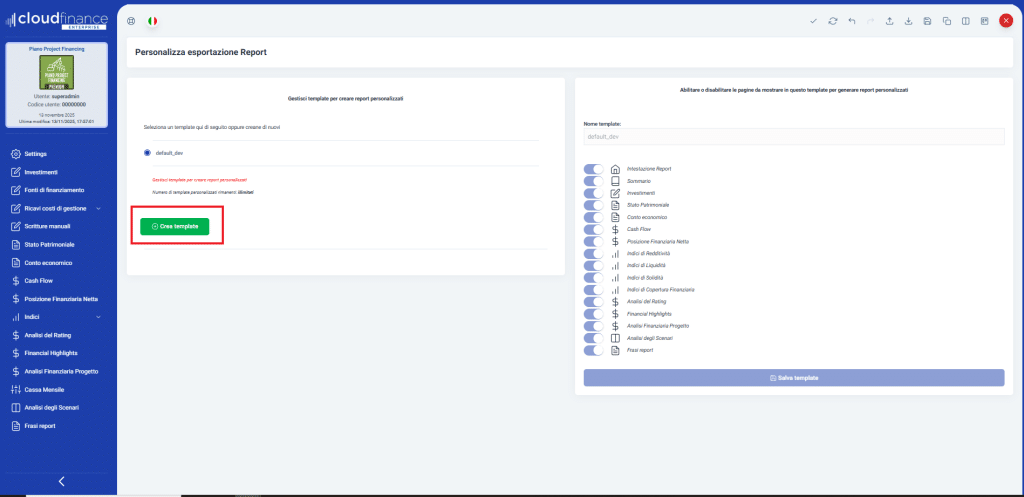Click the green Crea template button
The width and height of the screenshot is (1024, 497).
[175, 227]
